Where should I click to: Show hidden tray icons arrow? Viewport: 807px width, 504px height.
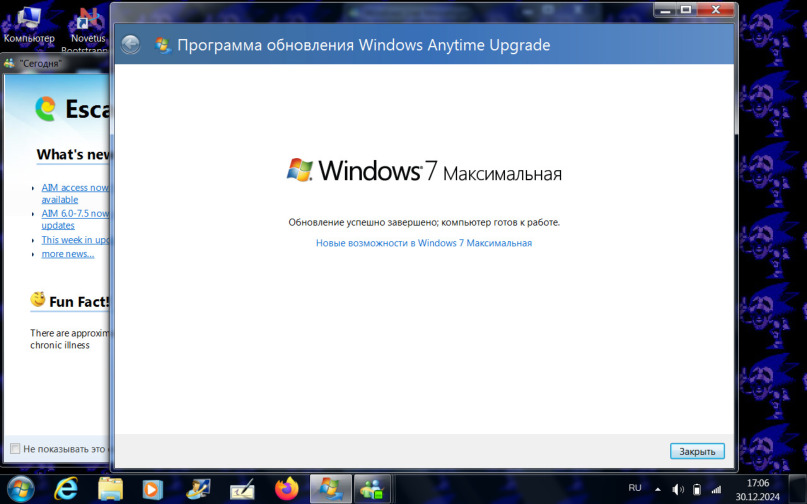[x=657, y=490]
